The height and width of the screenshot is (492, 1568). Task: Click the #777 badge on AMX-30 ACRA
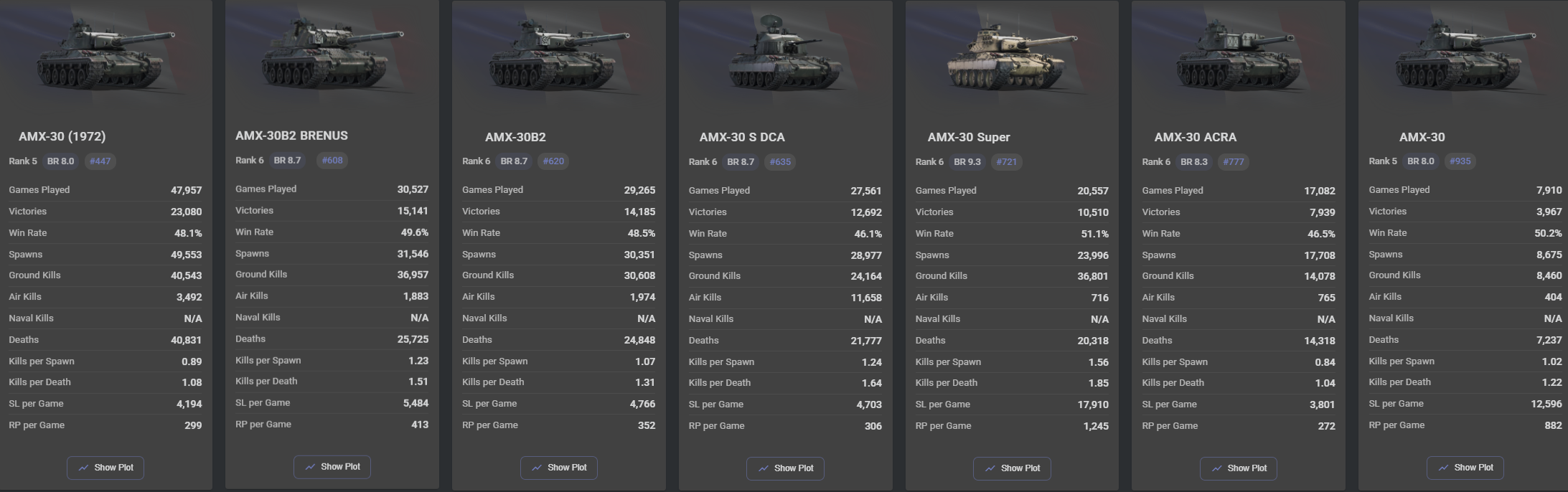(1234, 162)
